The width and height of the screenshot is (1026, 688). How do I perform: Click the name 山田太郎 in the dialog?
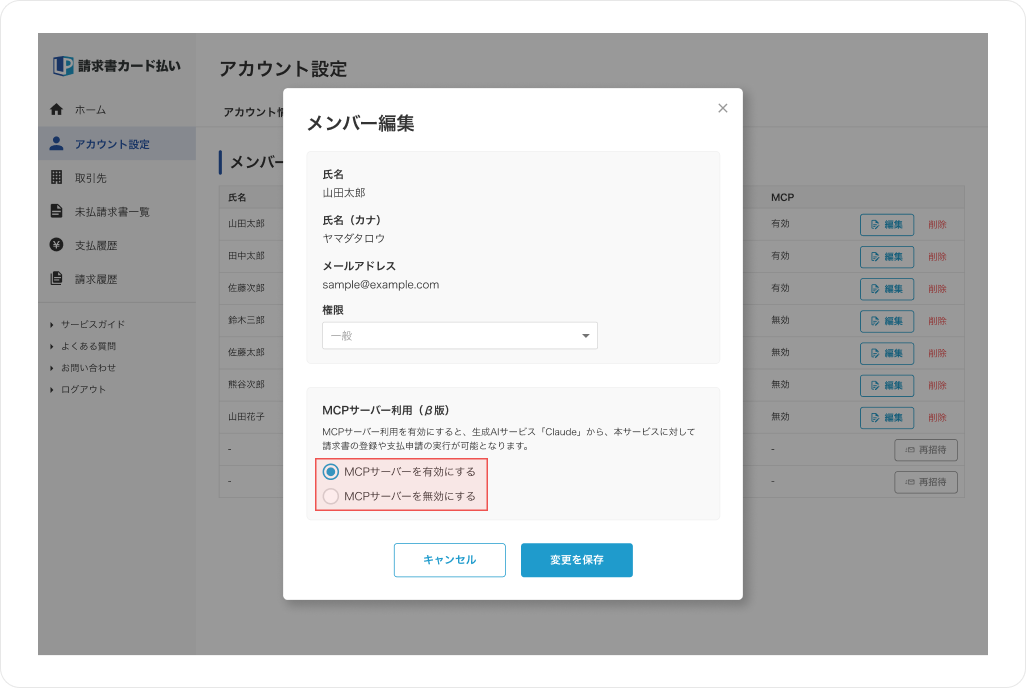pyautogui.click(x=344, y=193)
